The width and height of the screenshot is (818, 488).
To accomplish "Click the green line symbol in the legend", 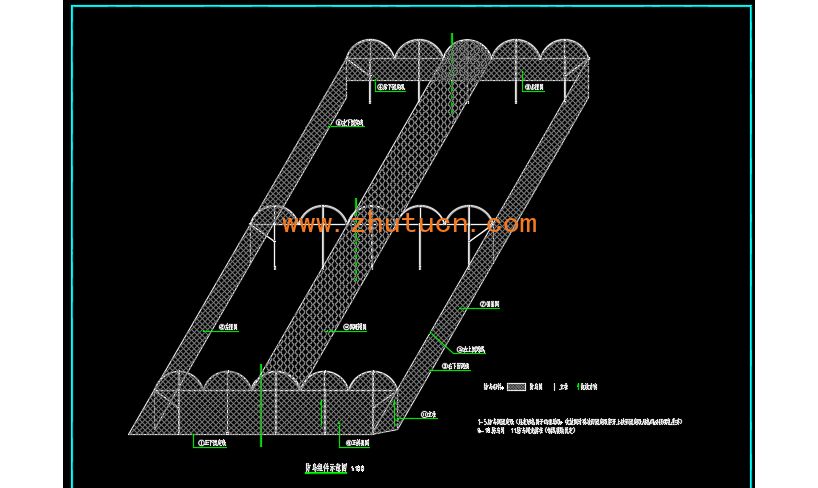I will [x=580, y=386].
